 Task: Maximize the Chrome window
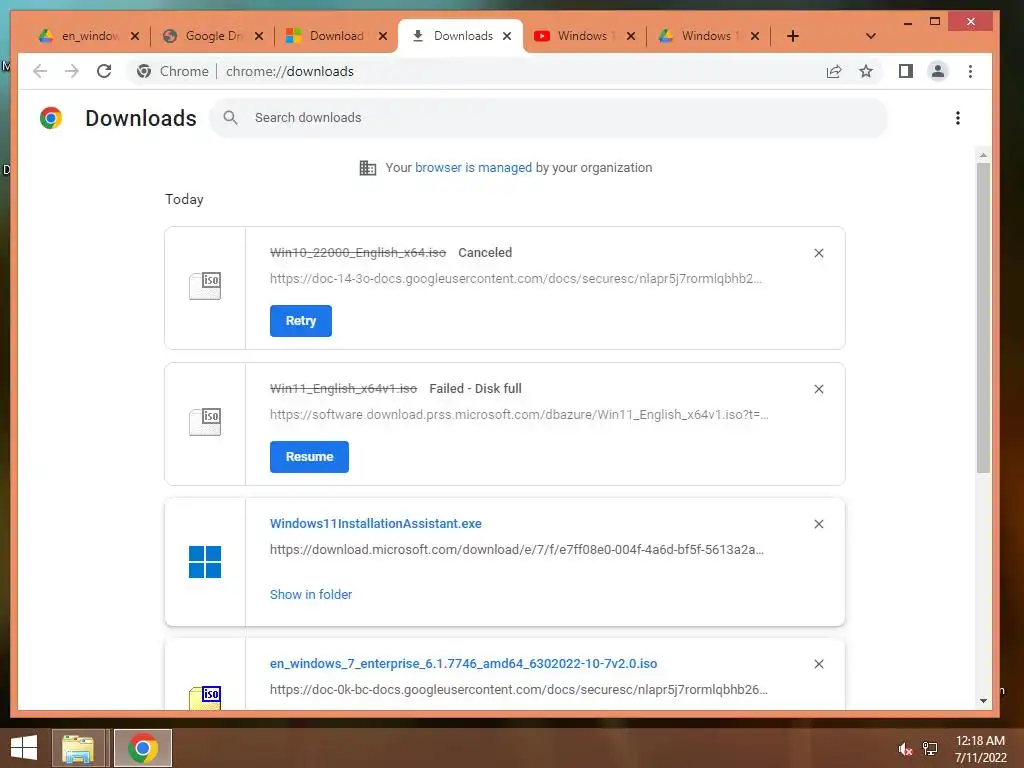tap(935, 22)
